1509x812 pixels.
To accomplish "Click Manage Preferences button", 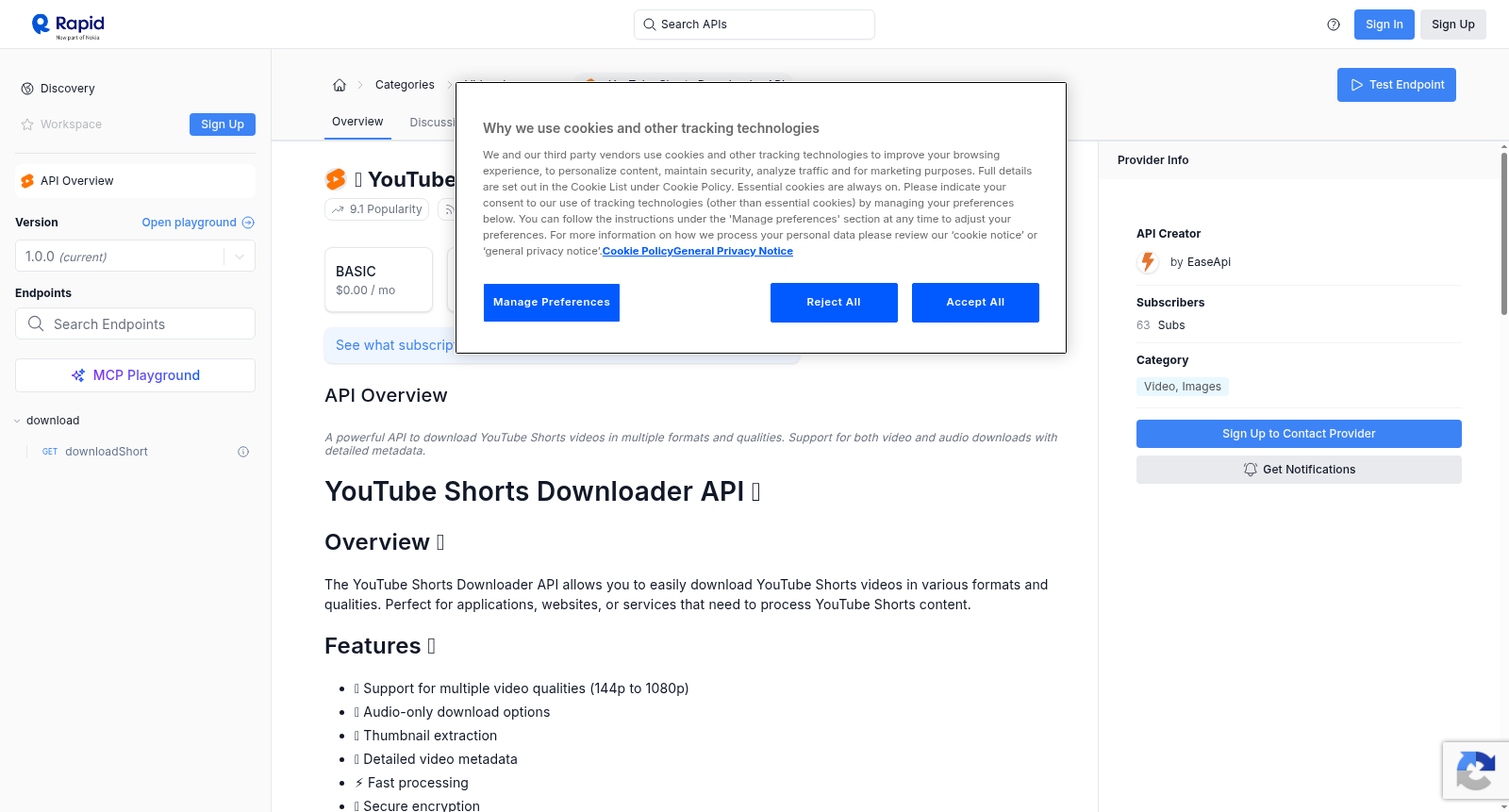I will point(552,303).
